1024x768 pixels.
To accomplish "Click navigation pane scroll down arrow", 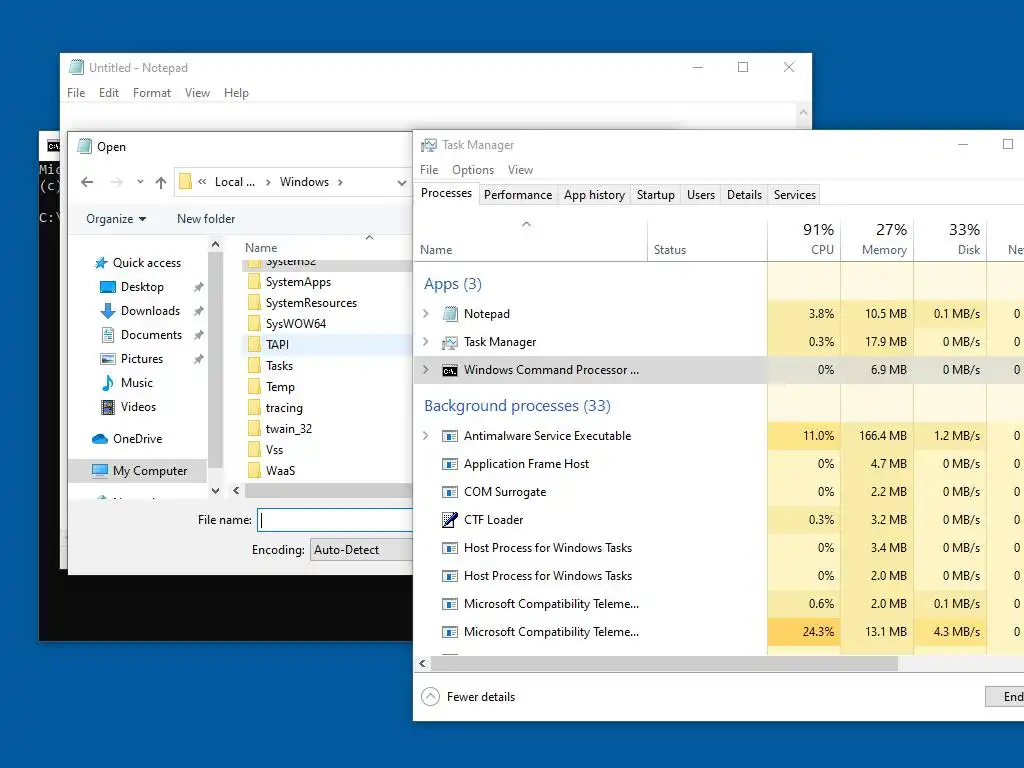I will click(216, 490).
